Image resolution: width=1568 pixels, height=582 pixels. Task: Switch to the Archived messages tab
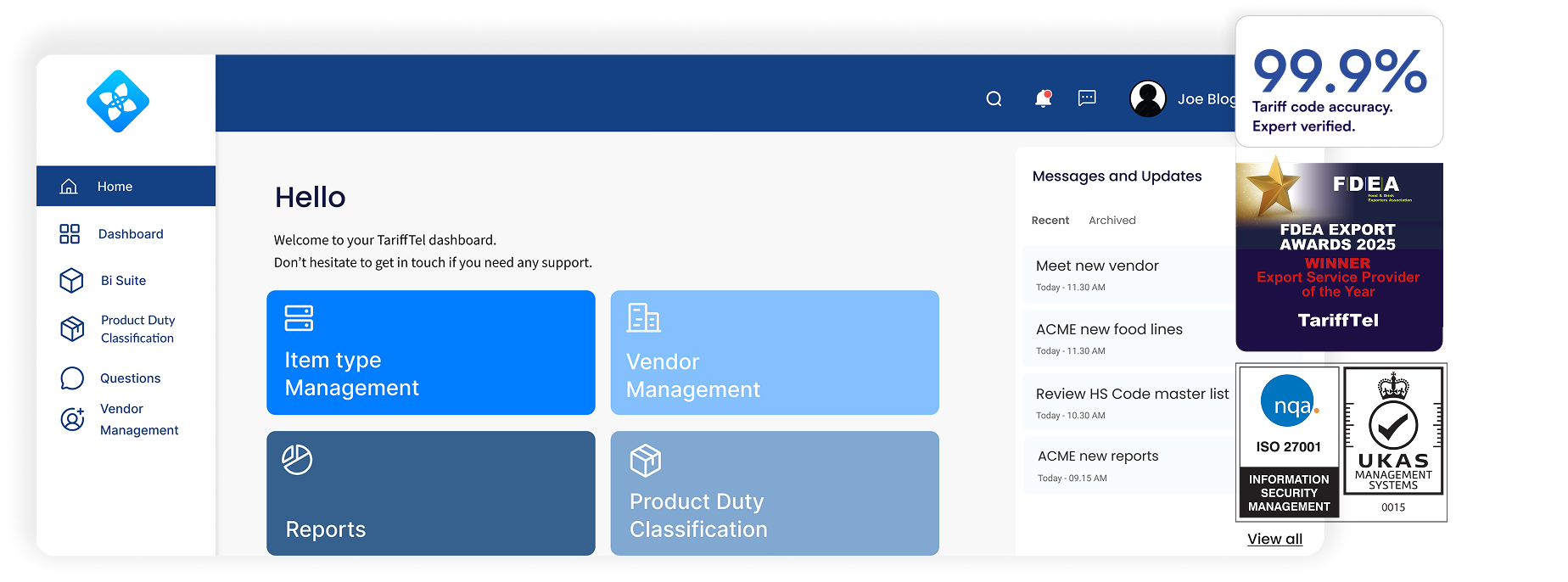click(x=1112, y=221)
